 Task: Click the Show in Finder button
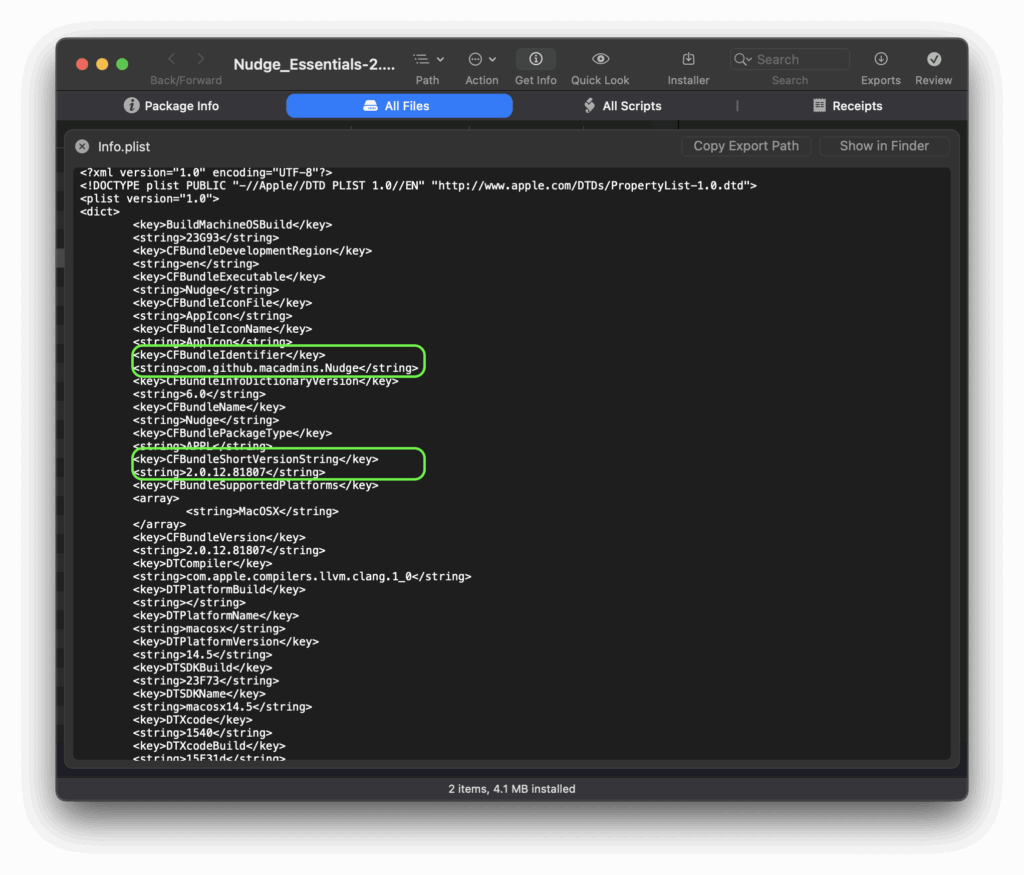tap(884, 146)
